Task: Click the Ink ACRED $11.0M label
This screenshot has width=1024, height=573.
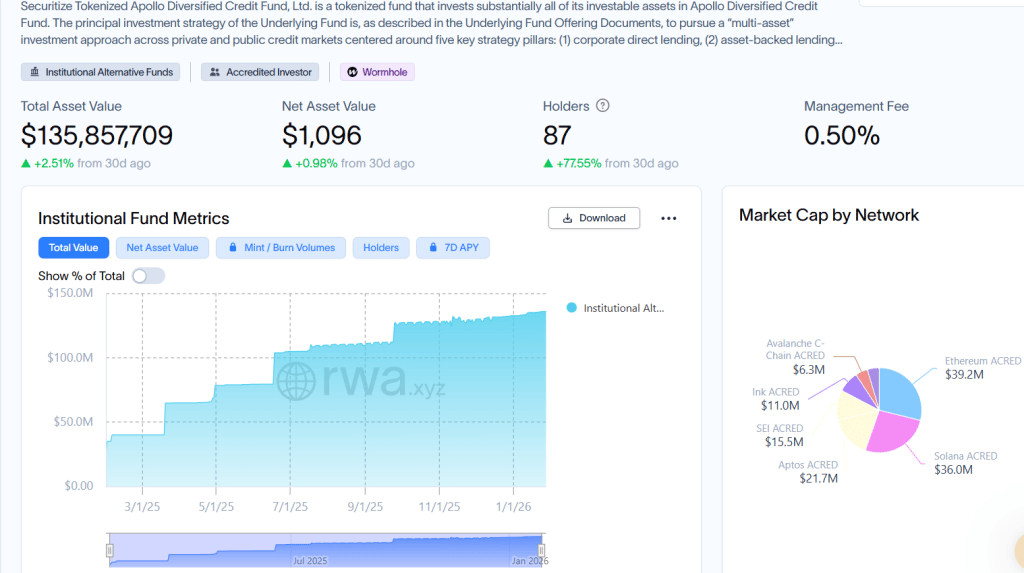Action: click(776, 399)
